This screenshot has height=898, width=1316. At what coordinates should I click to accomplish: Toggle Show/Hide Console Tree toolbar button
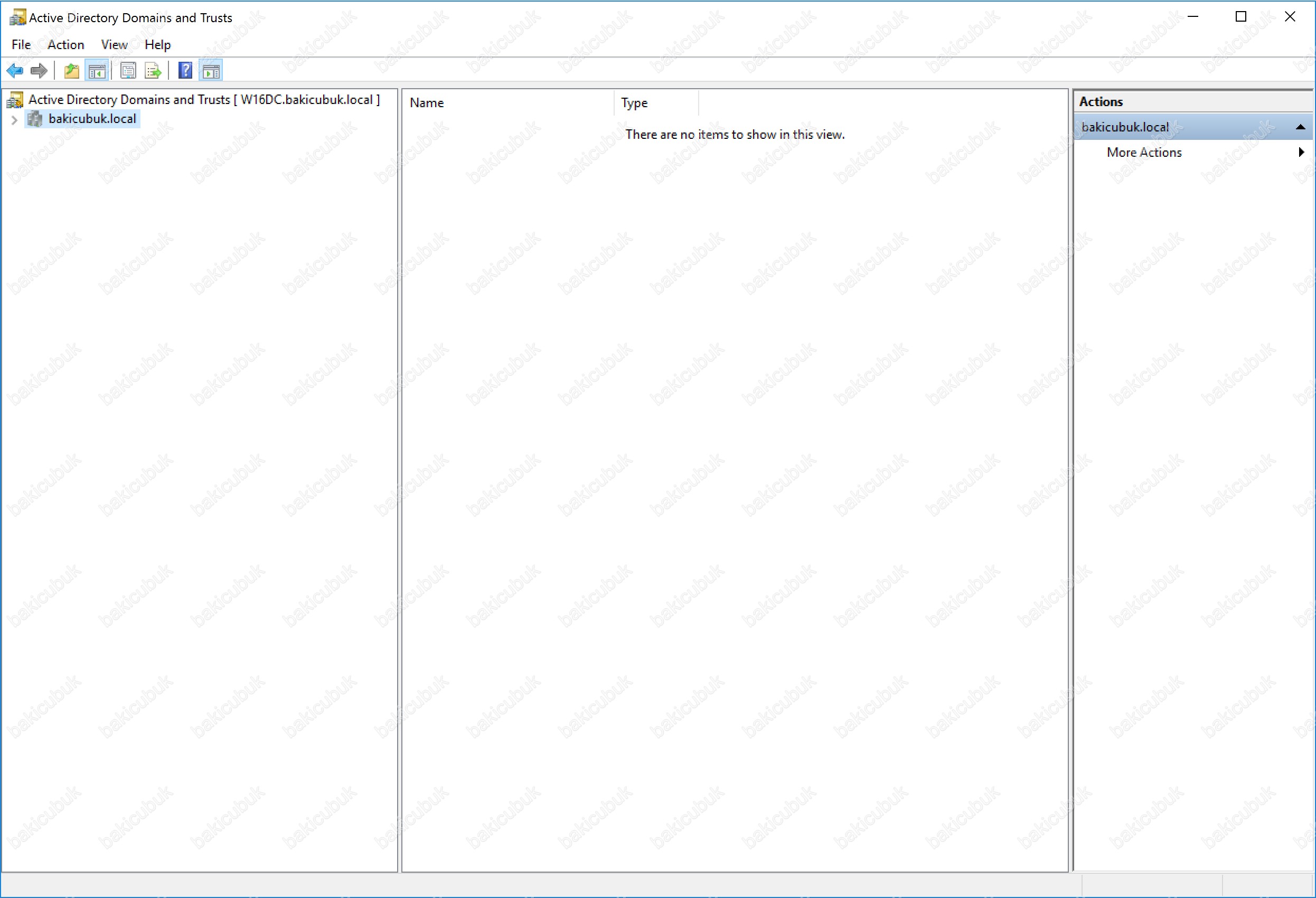[97, 71]
